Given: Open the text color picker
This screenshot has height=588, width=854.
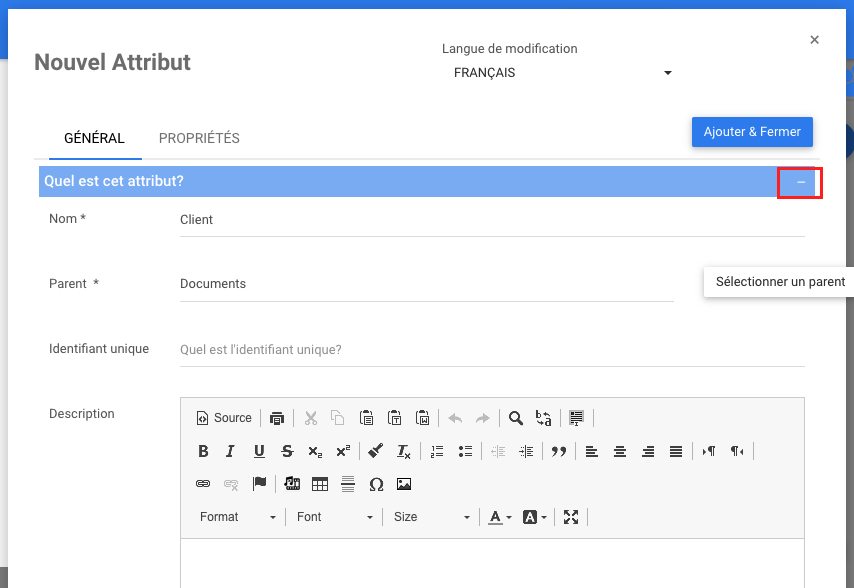Looking at the screenshot, I should click(499, 517).
